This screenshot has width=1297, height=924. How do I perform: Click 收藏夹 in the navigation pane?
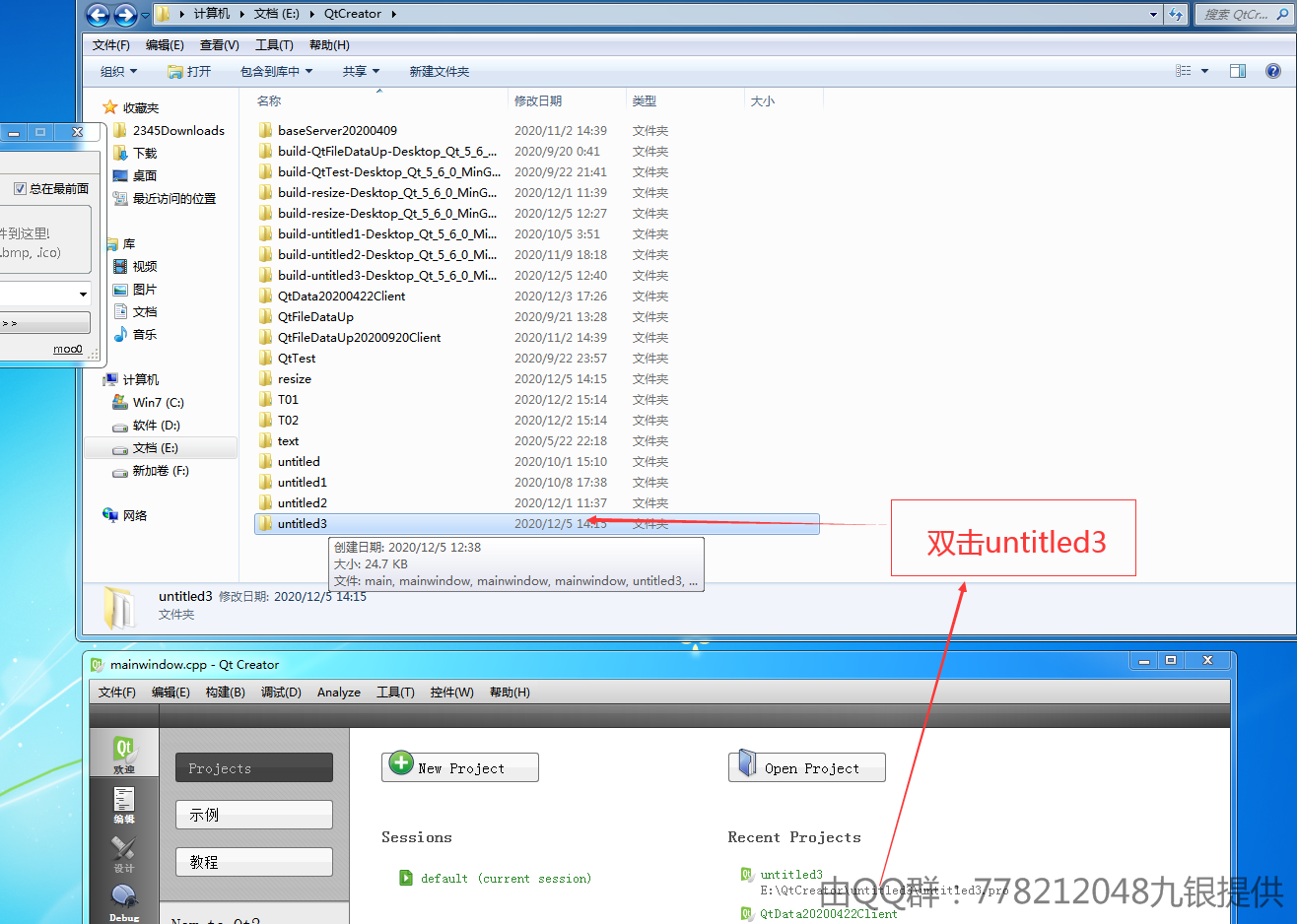141,107
